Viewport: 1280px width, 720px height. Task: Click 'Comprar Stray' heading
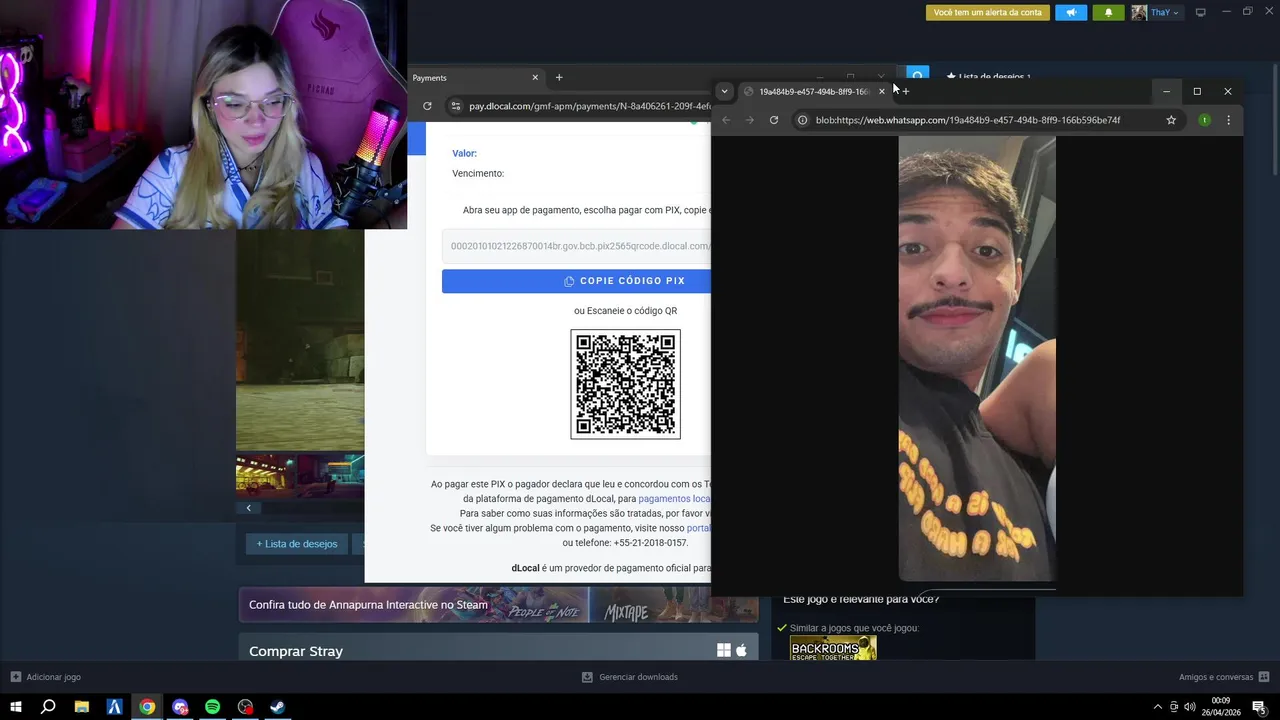click(x=296, y=651)
